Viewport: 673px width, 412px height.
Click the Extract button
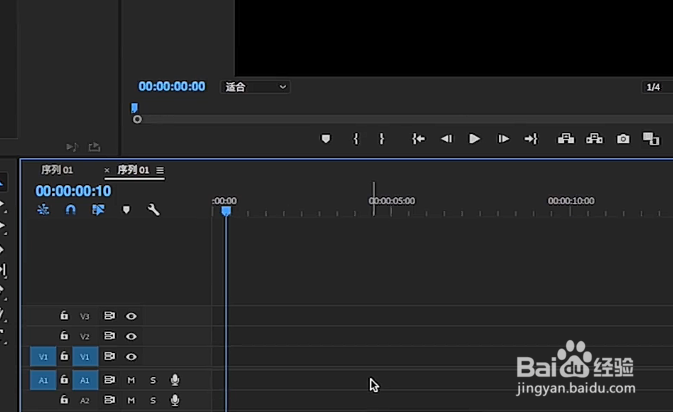point(594,138)
